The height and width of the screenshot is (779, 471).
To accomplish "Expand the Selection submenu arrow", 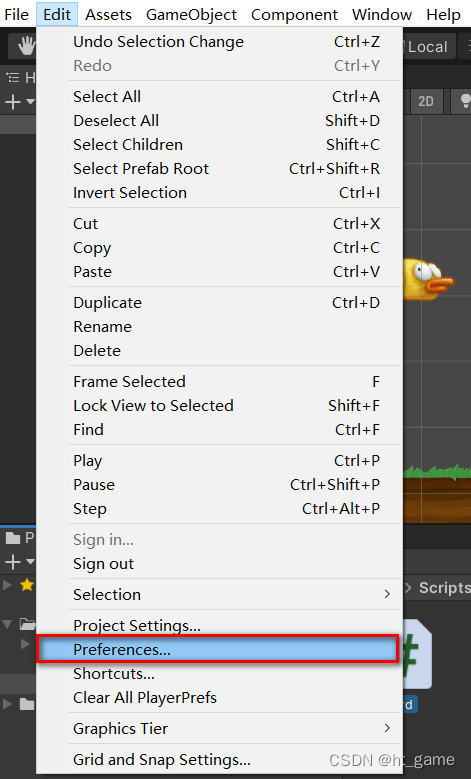I will [x=387, y=594].
